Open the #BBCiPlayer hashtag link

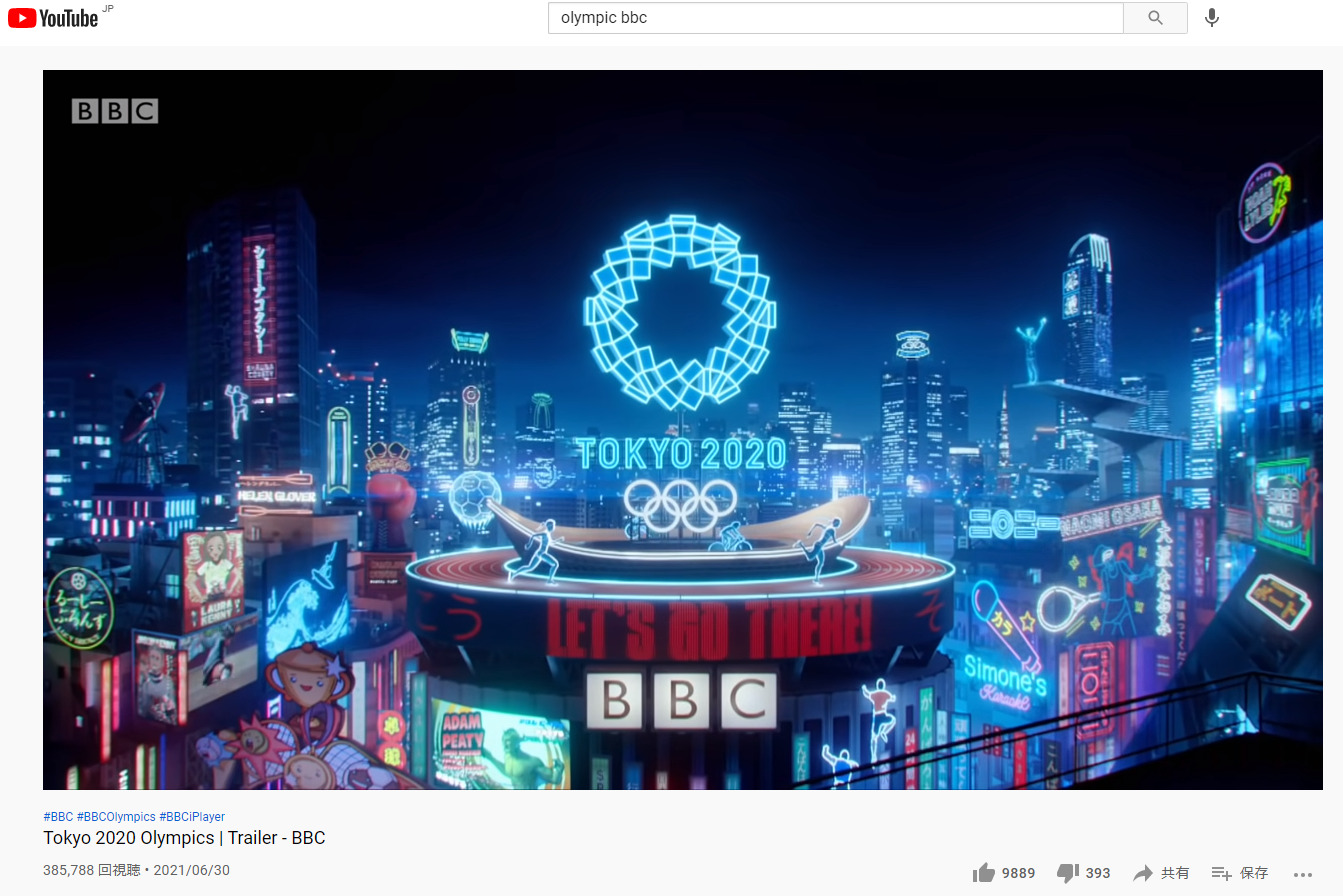click(192, 817)
